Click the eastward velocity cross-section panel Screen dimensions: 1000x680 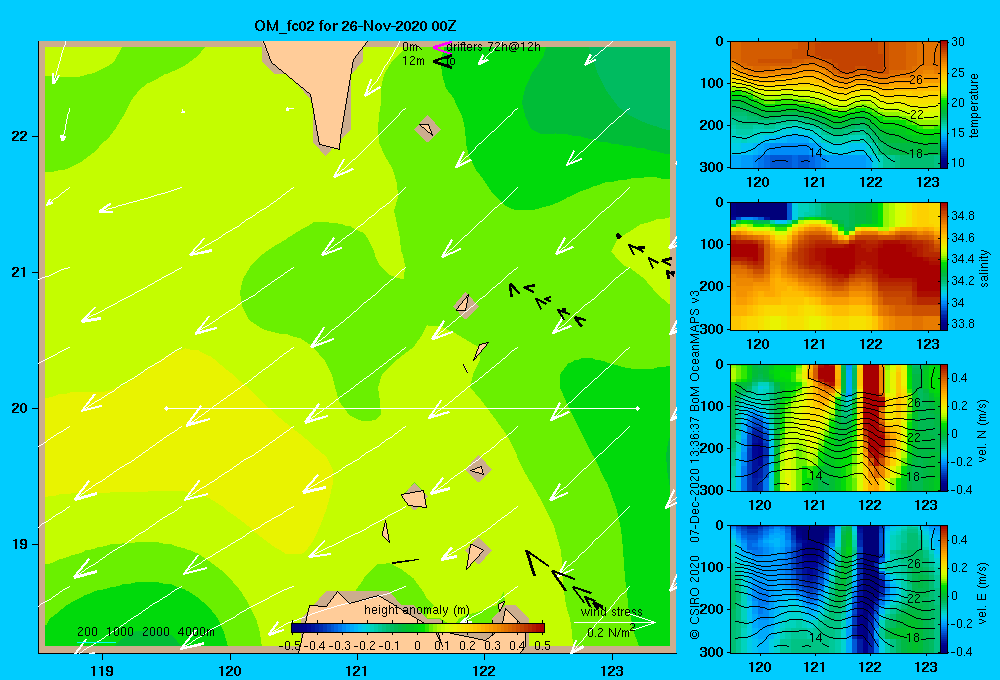(x=835, y=589)
